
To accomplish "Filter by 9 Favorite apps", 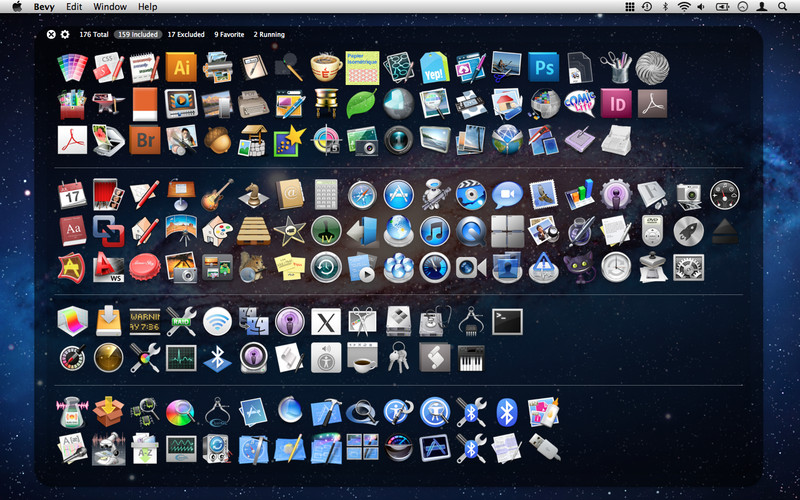I will coord(230,34).
